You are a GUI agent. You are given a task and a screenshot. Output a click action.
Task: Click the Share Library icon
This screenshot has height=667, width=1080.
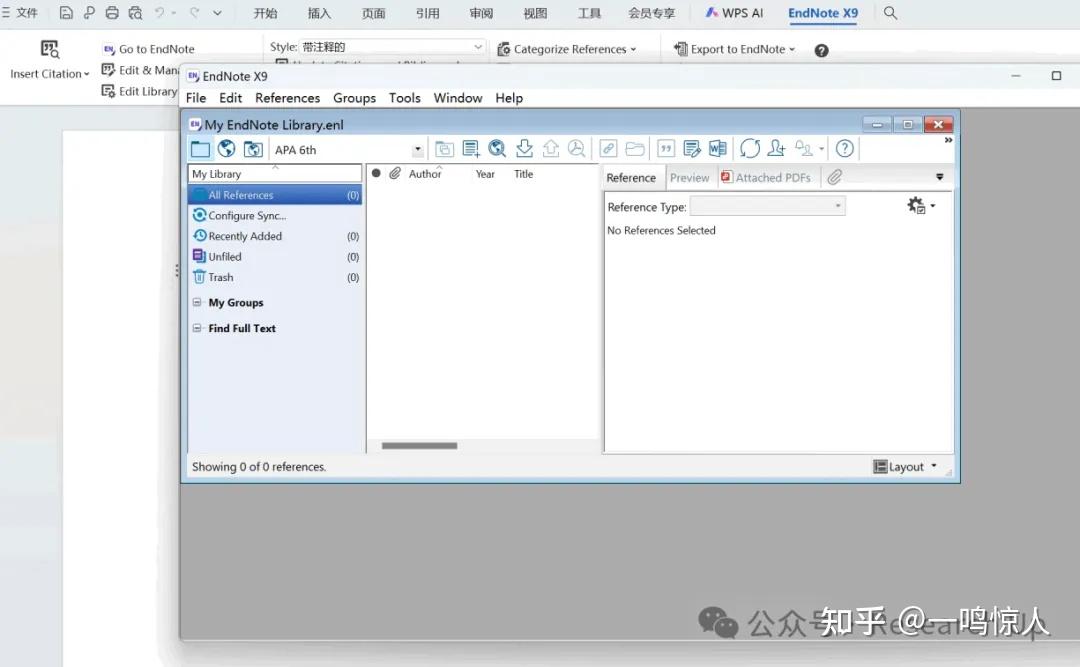(x=776, y=148)
